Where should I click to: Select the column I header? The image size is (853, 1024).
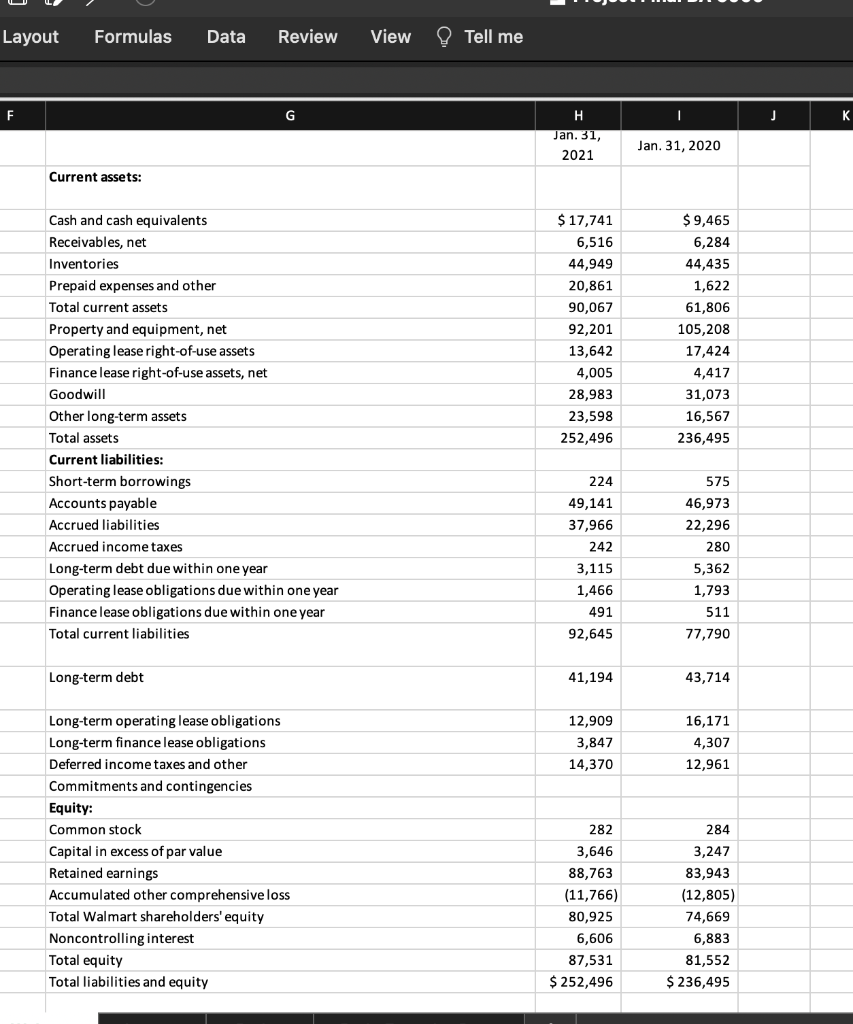coord(679,115)
